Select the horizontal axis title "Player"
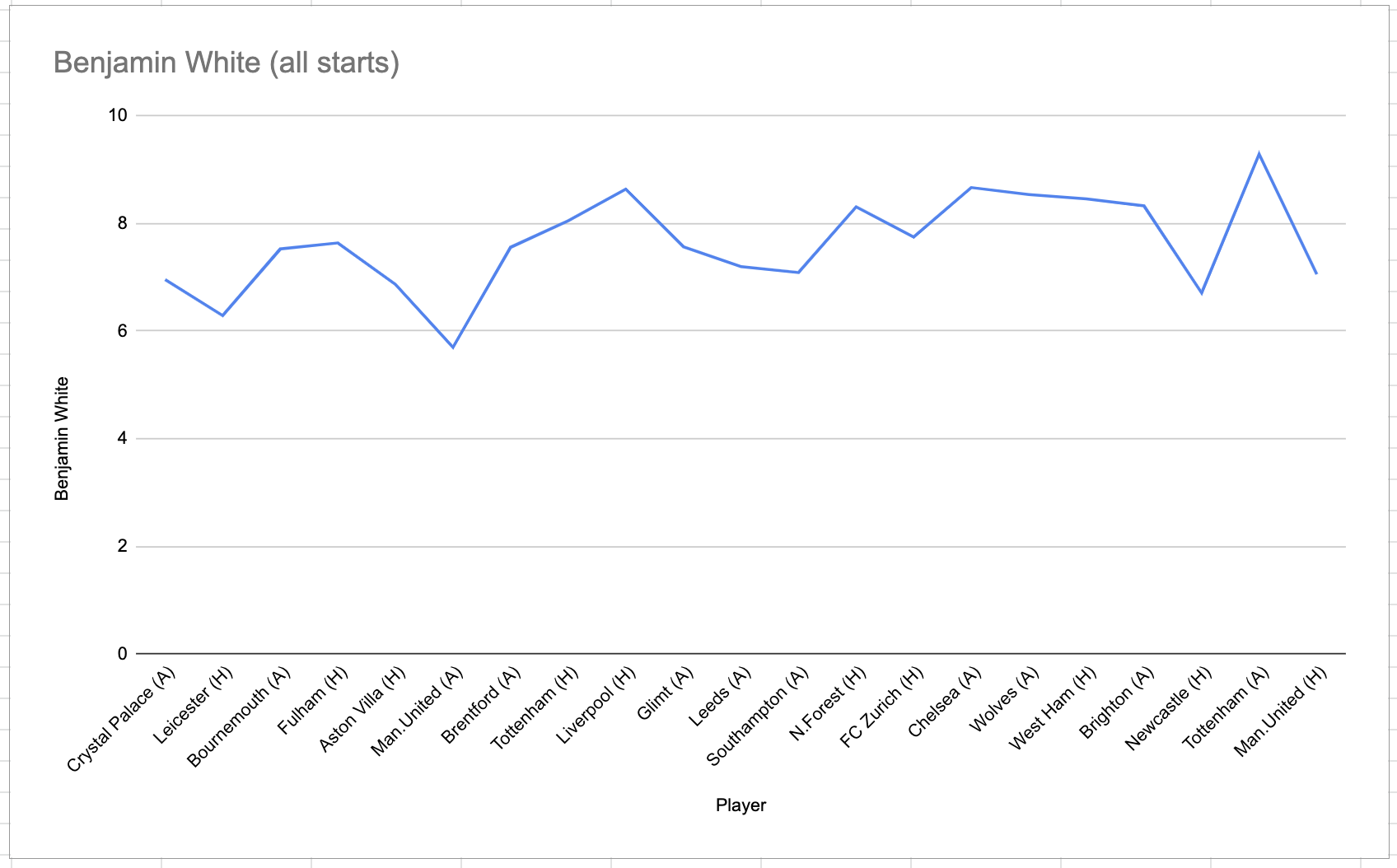 coord(741,805)
